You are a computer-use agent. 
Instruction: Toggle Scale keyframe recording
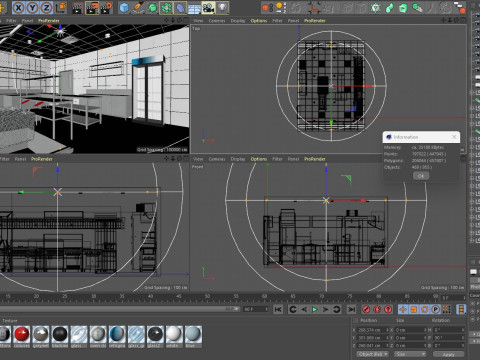pyautogui.click(x=414, y=309)
